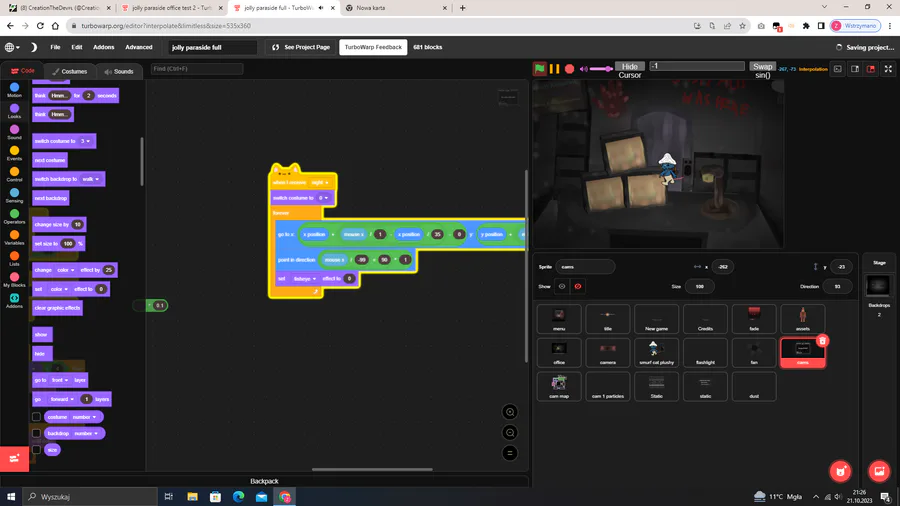Check the size reporter checkbox

tap(36, 450)
